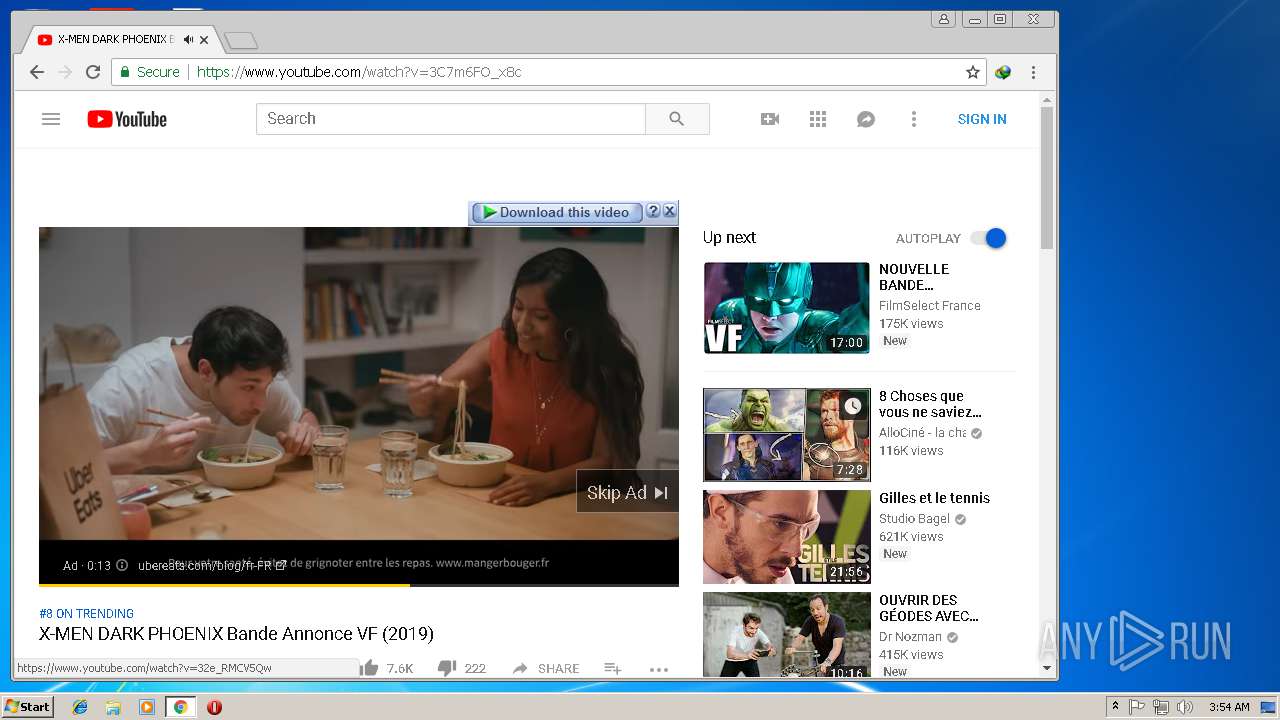
Task: Select the X-MEN DARK PHOENIX tab
Action: tap(115, 40)
